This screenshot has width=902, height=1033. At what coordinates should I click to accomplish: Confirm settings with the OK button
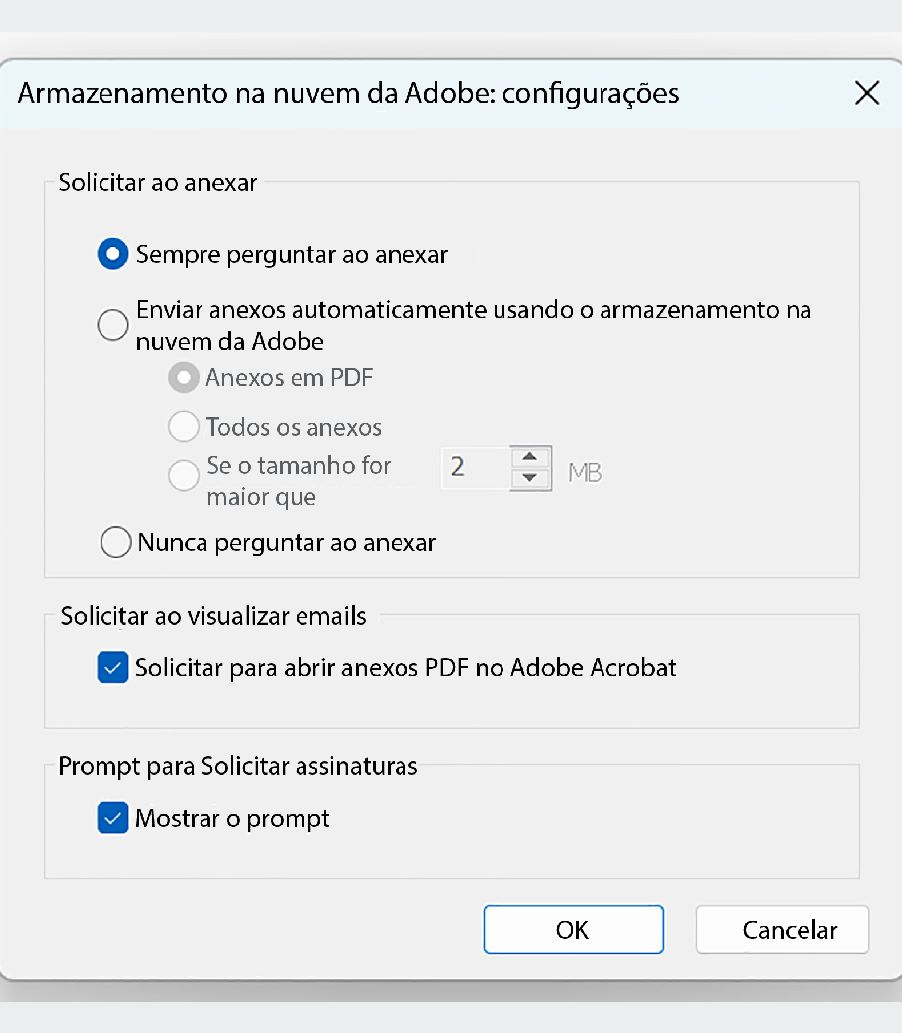[573, 929]
